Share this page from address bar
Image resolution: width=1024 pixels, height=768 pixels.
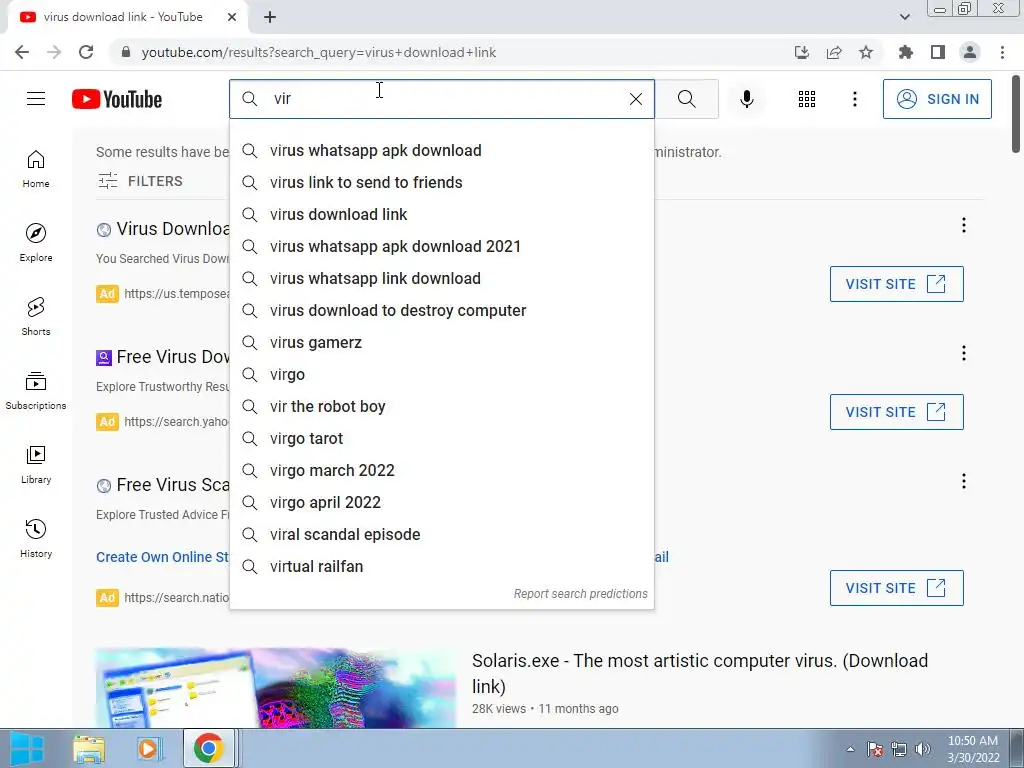click(x=834, y=52)
